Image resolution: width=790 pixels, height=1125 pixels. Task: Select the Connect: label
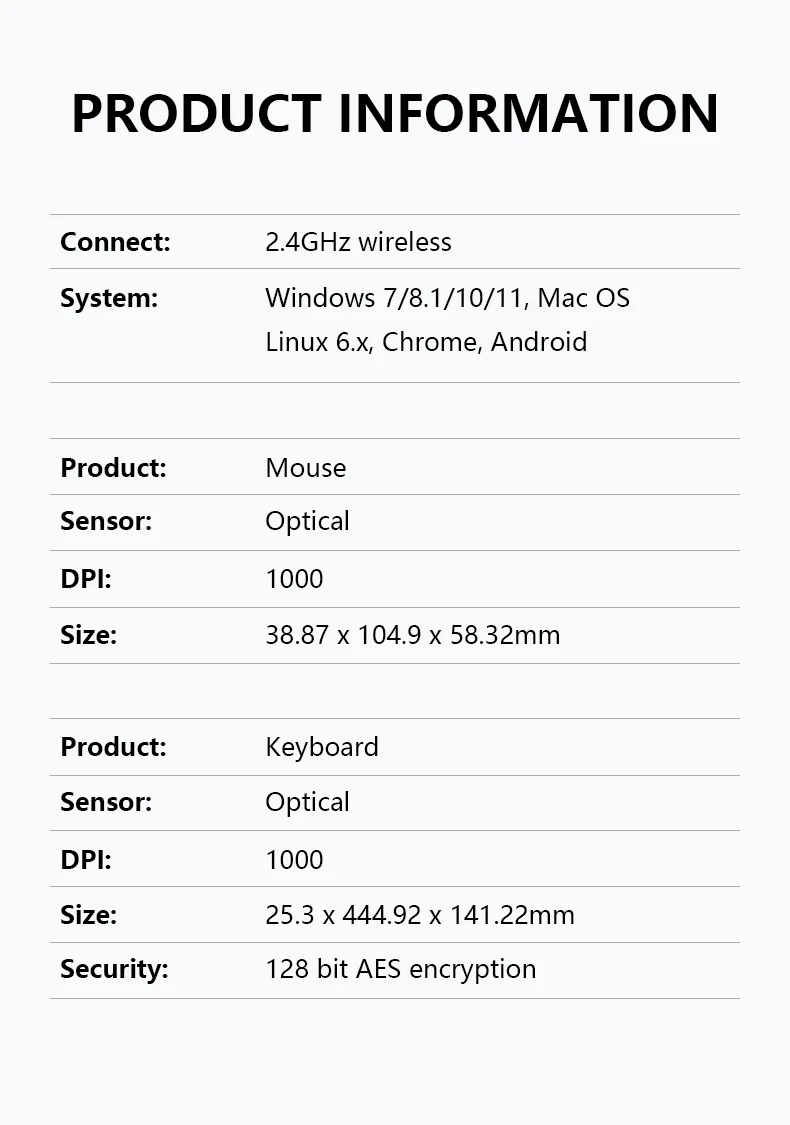point(116,242)
